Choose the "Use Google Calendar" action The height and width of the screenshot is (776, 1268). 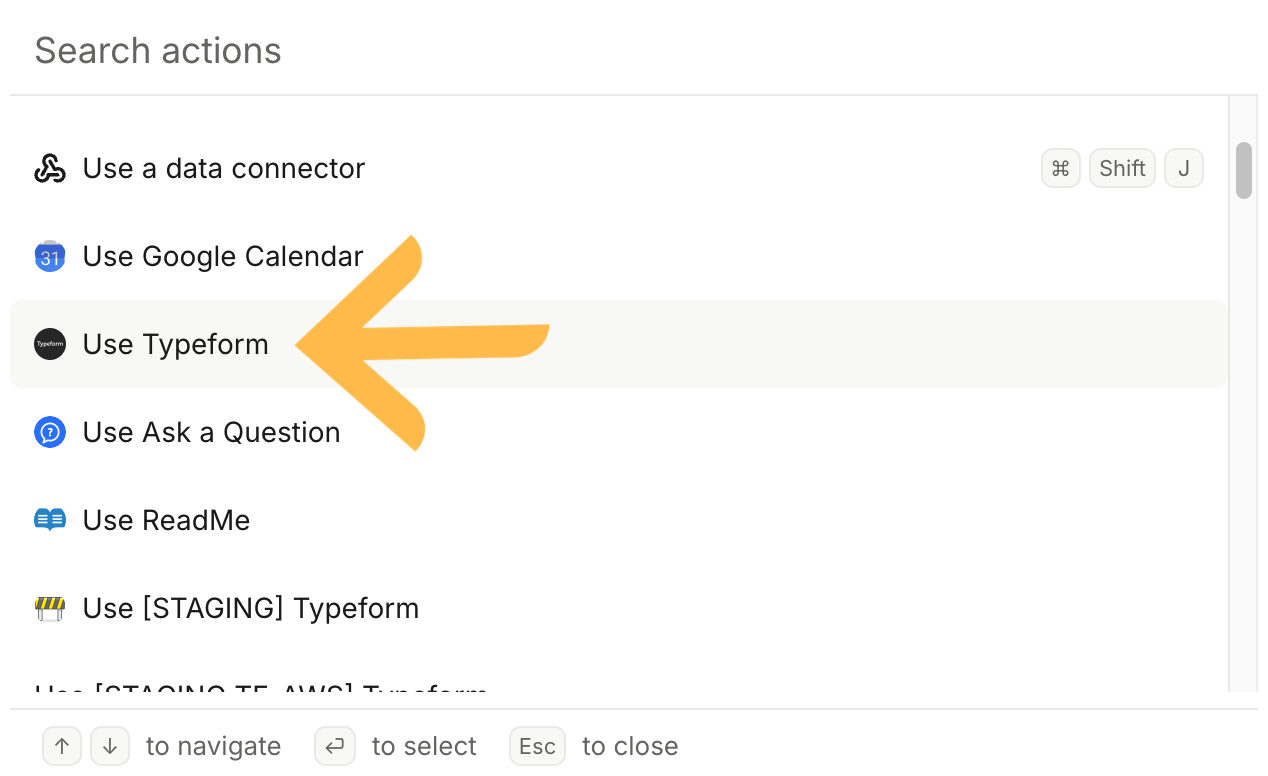223,257
